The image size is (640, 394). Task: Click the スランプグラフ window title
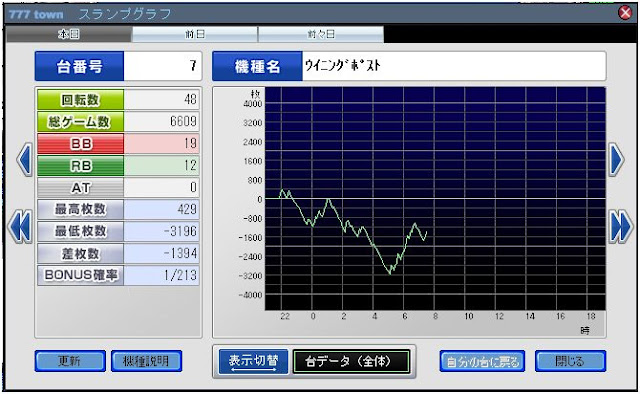click(x=124, y=14)
